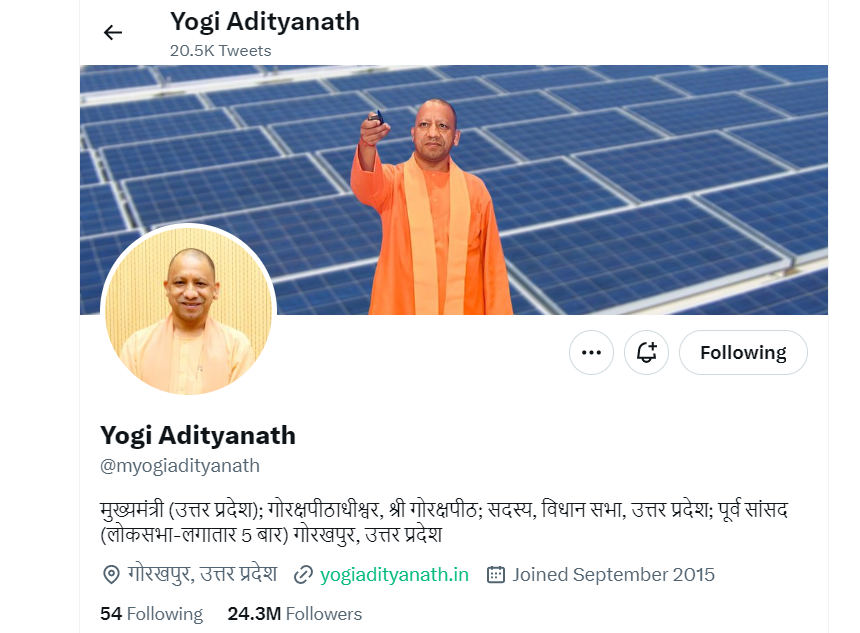Image resolution: width=860 pixels, height=633 pixels.
Task: Click the header title Yogi Adityanath
Action: [x=265, y=22]
